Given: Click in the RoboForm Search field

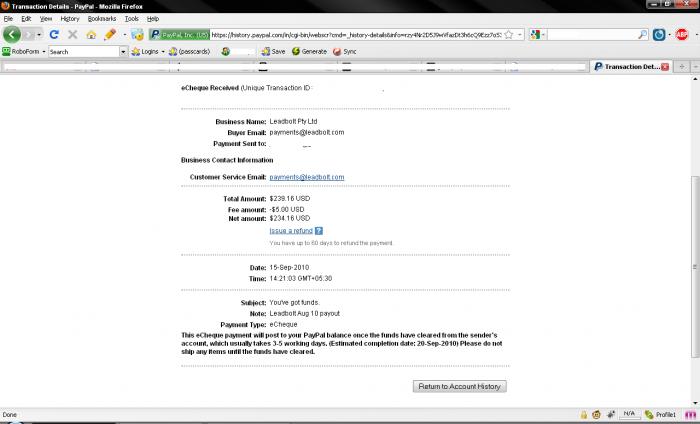Looking at the screenshot, I should click(x=83, y=52).
